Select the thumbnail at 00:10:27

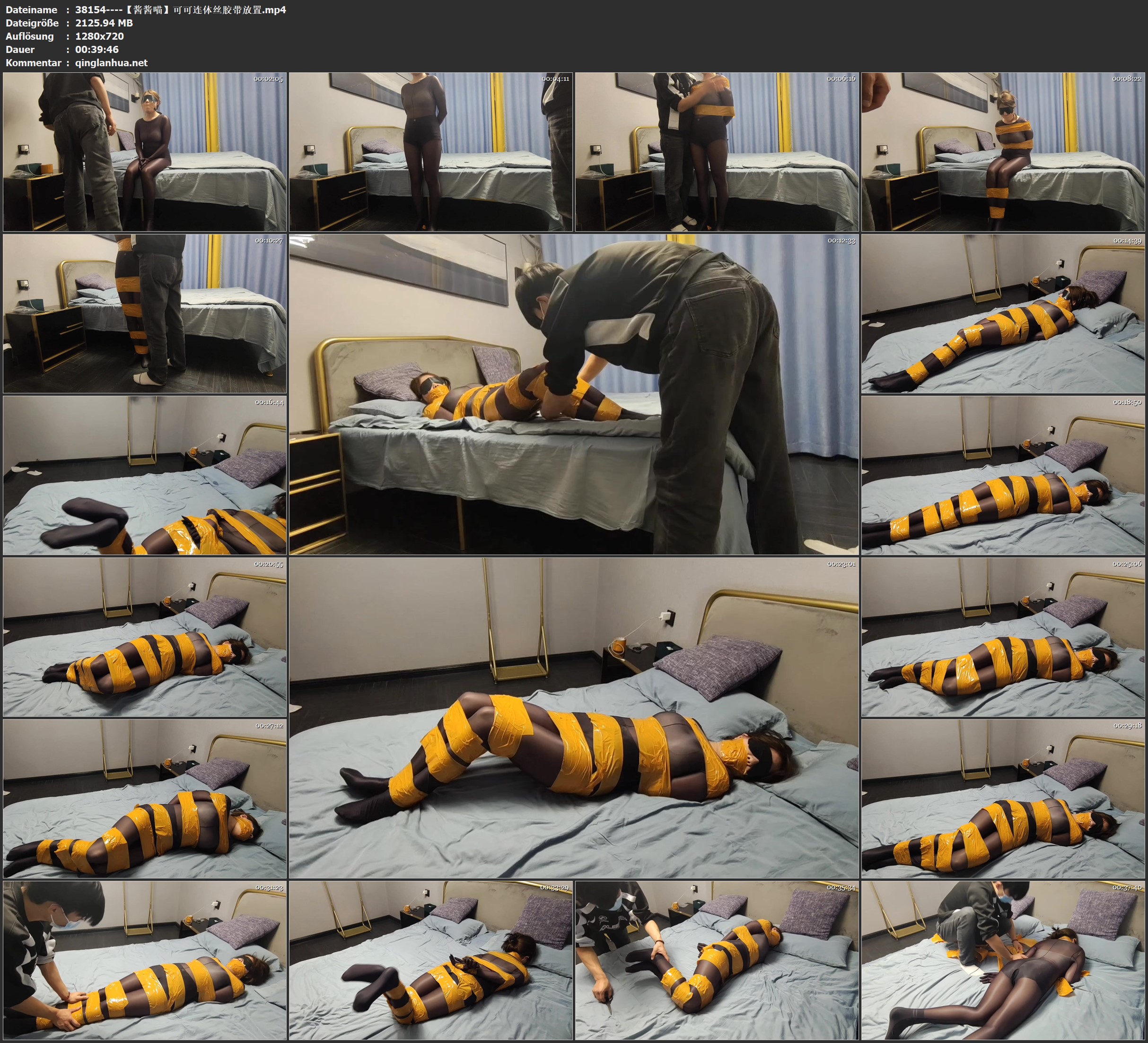click(x=145, y=313)
